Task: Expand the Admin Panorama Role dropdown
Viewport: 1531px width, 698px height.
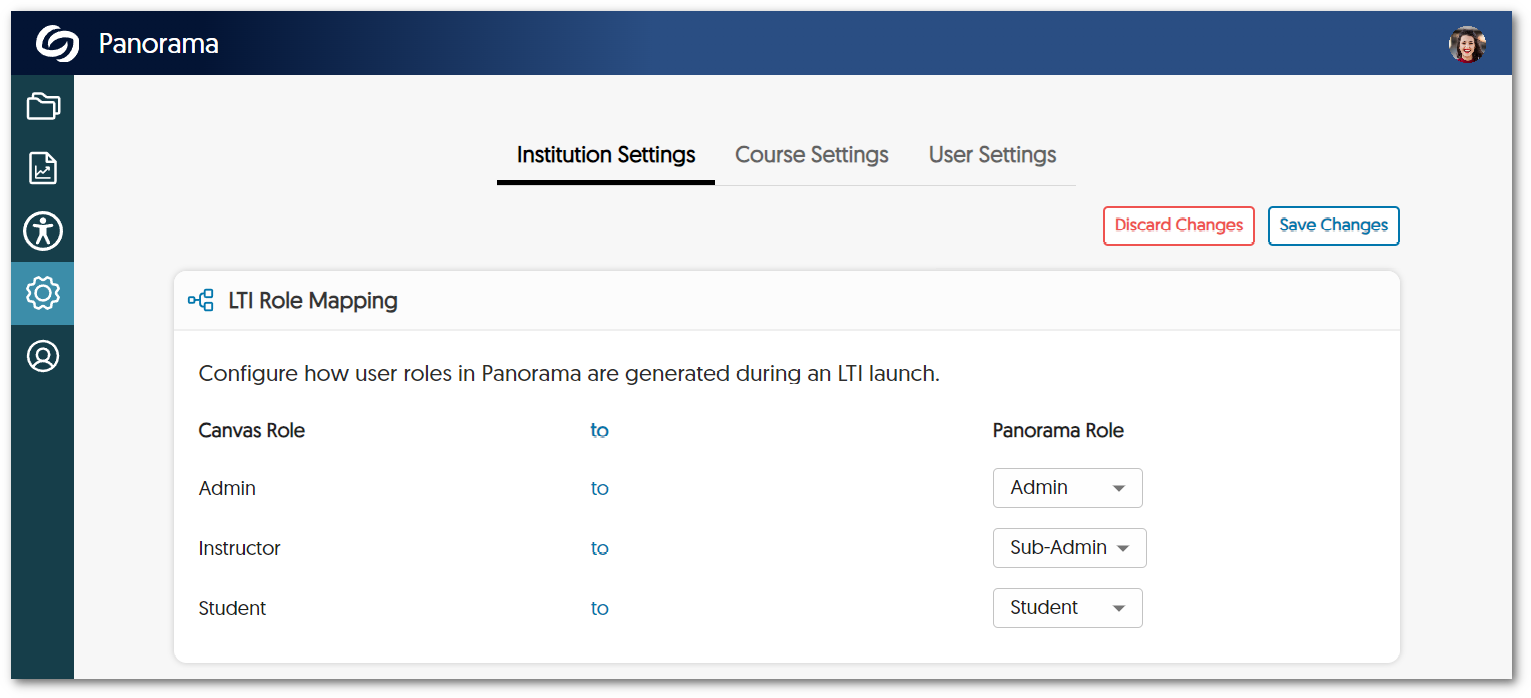Action: tap(1067, 488)
